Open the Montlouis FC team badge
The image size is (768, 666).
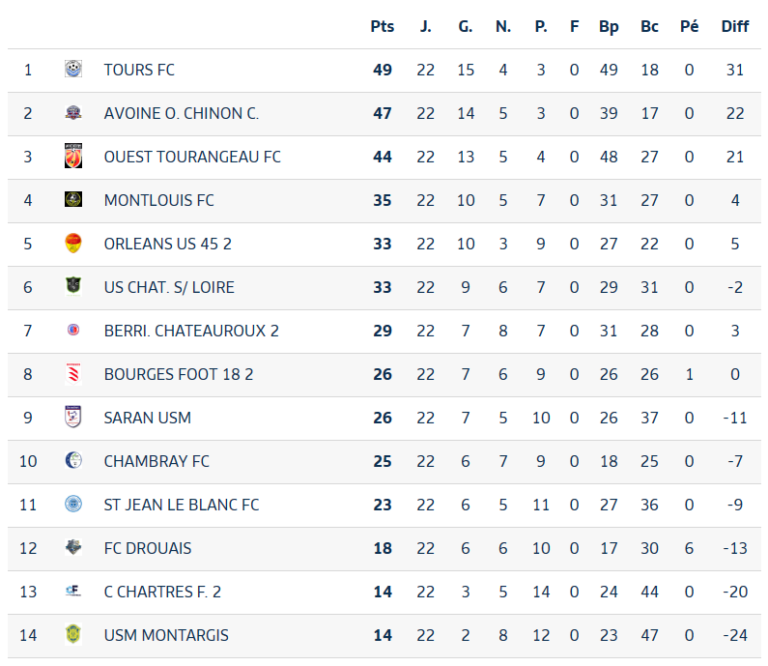pyautogui.click(x=73, y=199)
